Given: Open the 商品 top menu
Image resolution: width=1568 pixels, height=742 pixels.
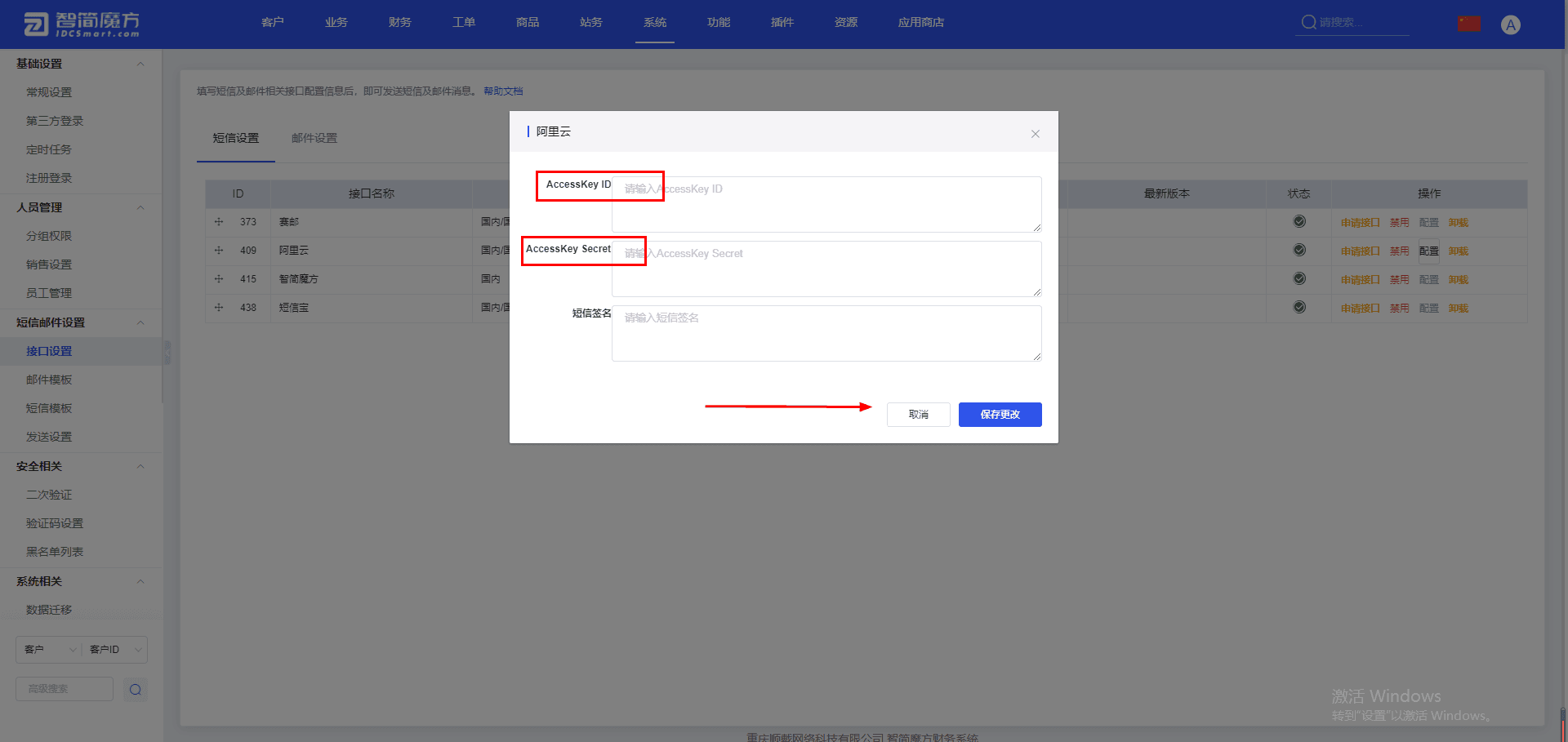Looking at the screenshot, I should (528, 22).
